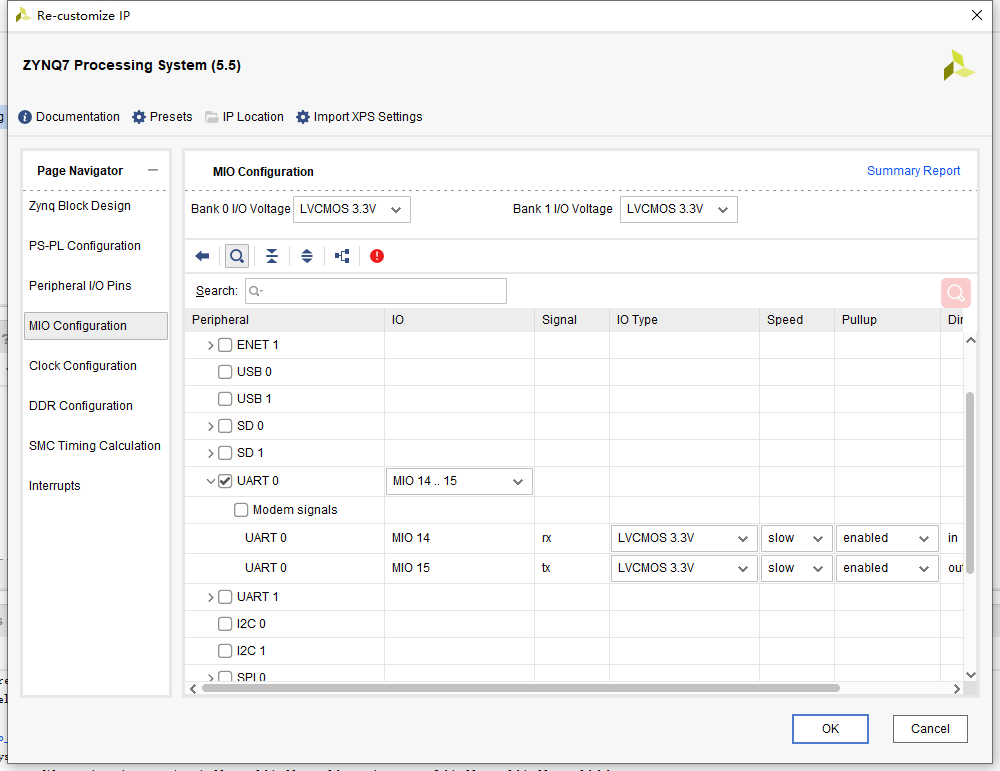This screenshot has height=771, width=1000.
Task: Collapse the UART 0 tree node
Action: point(210,481)
